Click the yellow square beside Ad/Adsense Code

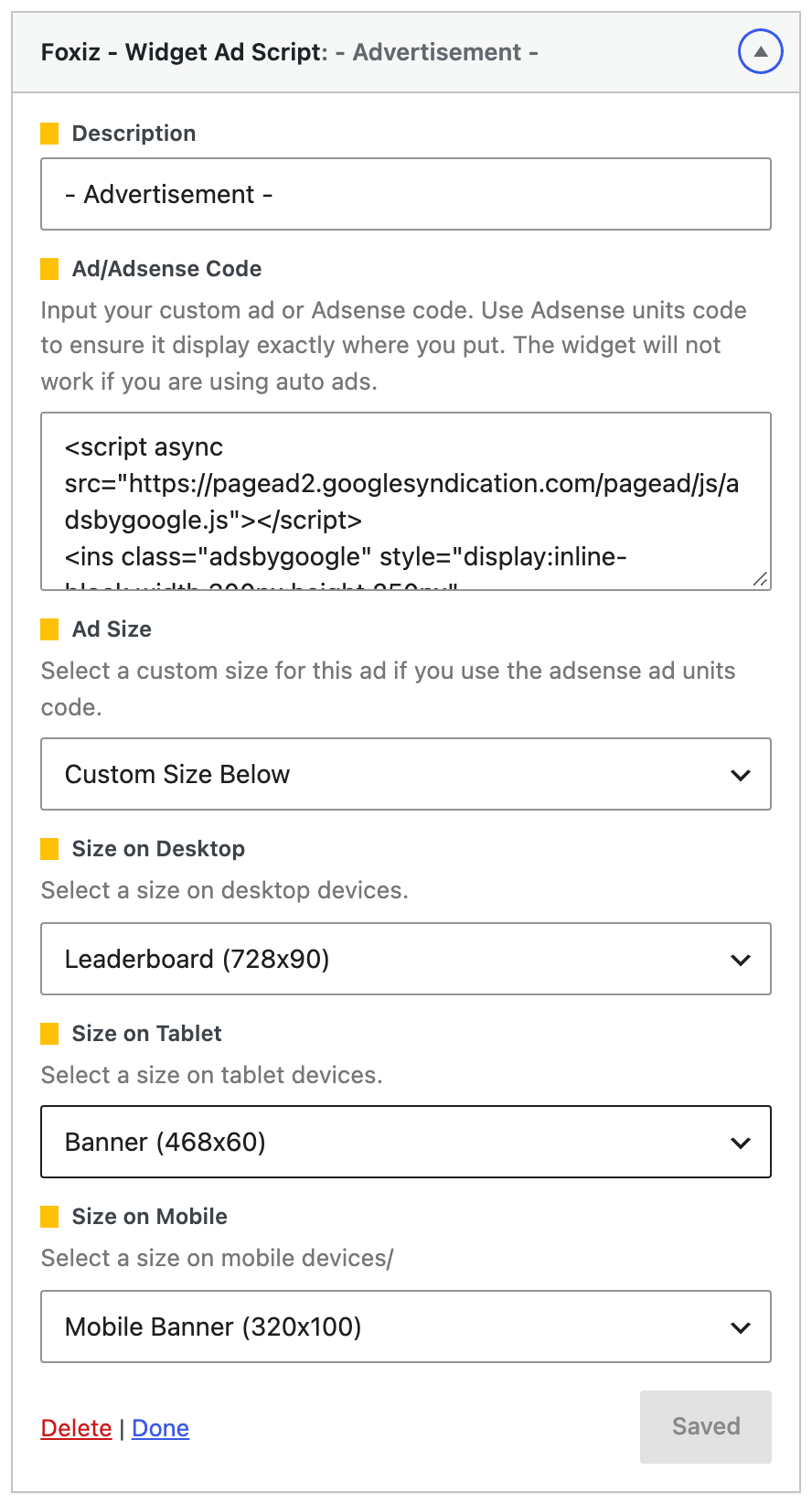coord(49,269)
